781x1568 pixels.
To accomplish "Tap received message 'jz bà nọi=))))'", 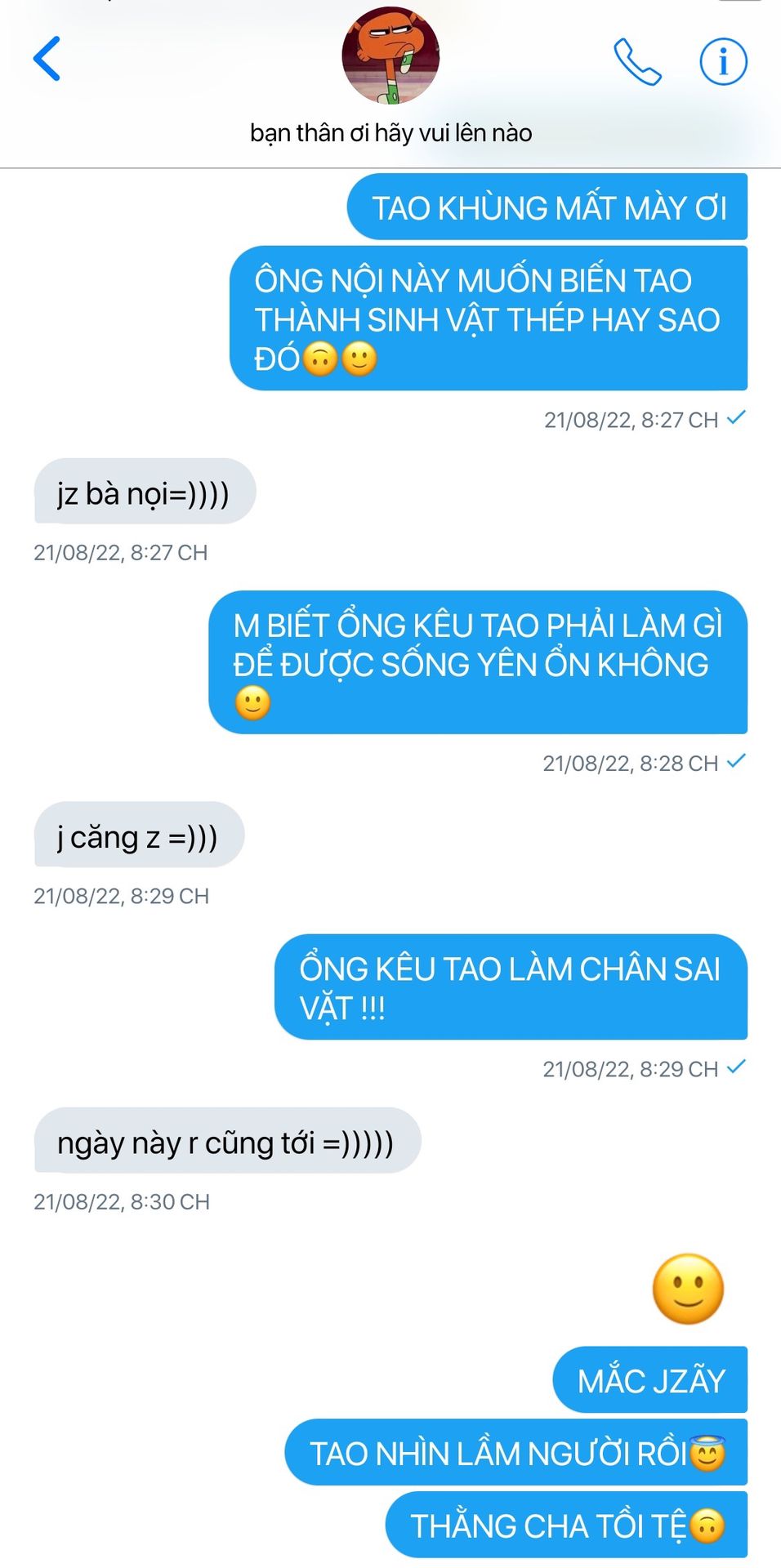I will click(x=145, y=492).
